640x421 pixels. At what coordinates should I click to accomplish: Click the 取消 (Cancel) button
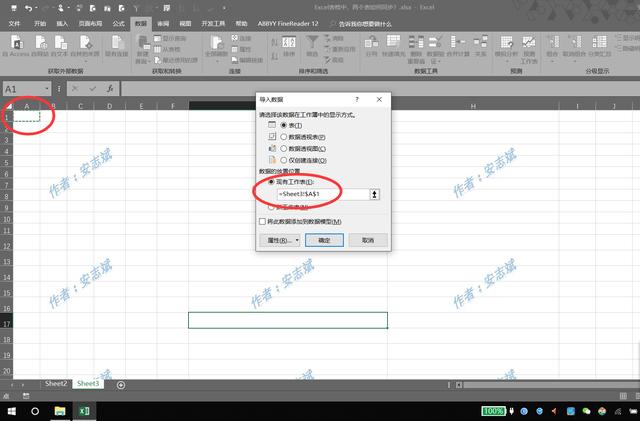pyautogui.click(x=368, y=240)
